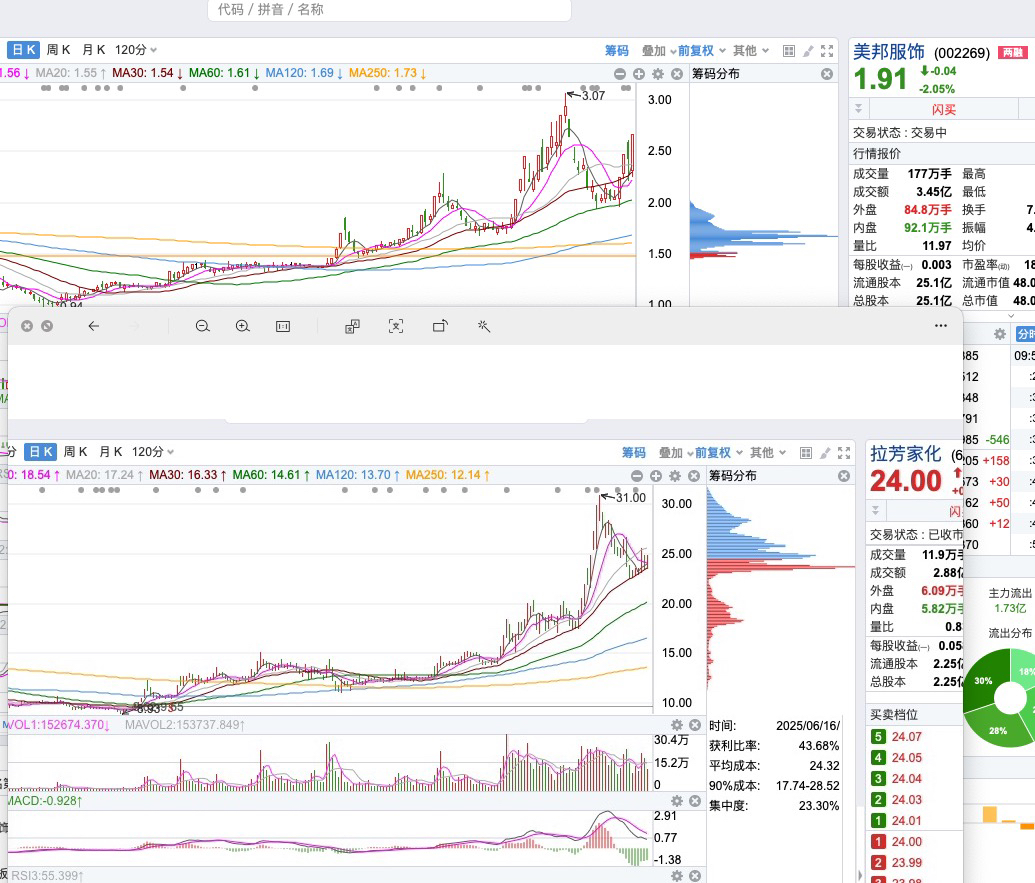Switch to 周K in 拉芳家化 chart
This screenshot has height=883, width=1035.
[75, 452]
